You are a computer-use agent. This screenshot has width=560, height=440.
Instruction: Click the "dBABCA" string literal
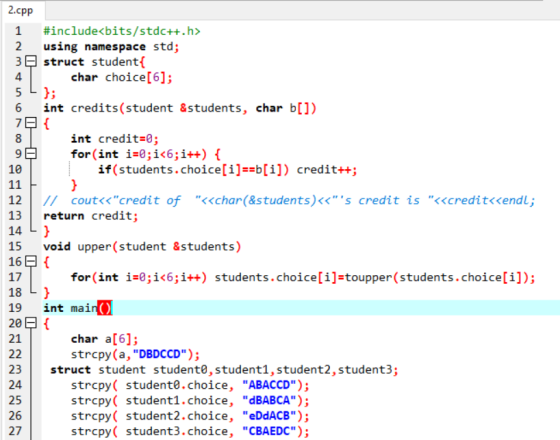[269, 400]
